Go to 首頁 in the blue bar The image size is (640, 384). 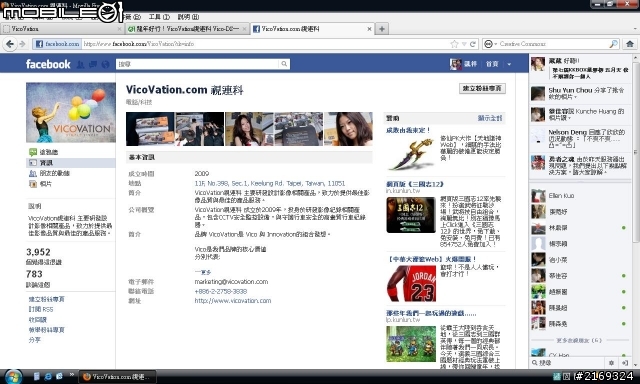pyautogui.click(x=492, y=64)
